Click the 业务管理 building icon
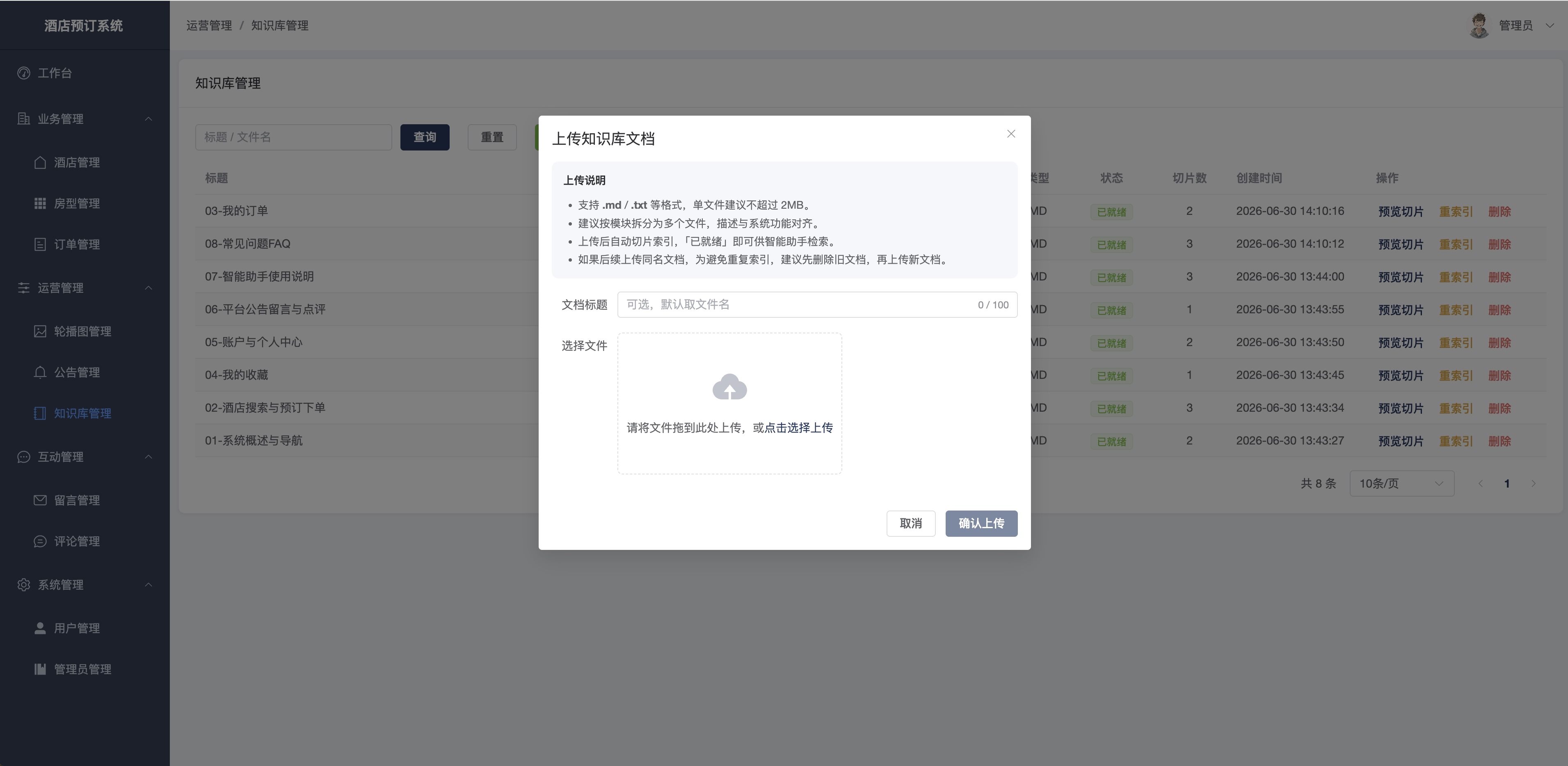This screenshot has height=766, width=1568. point(24,119)
